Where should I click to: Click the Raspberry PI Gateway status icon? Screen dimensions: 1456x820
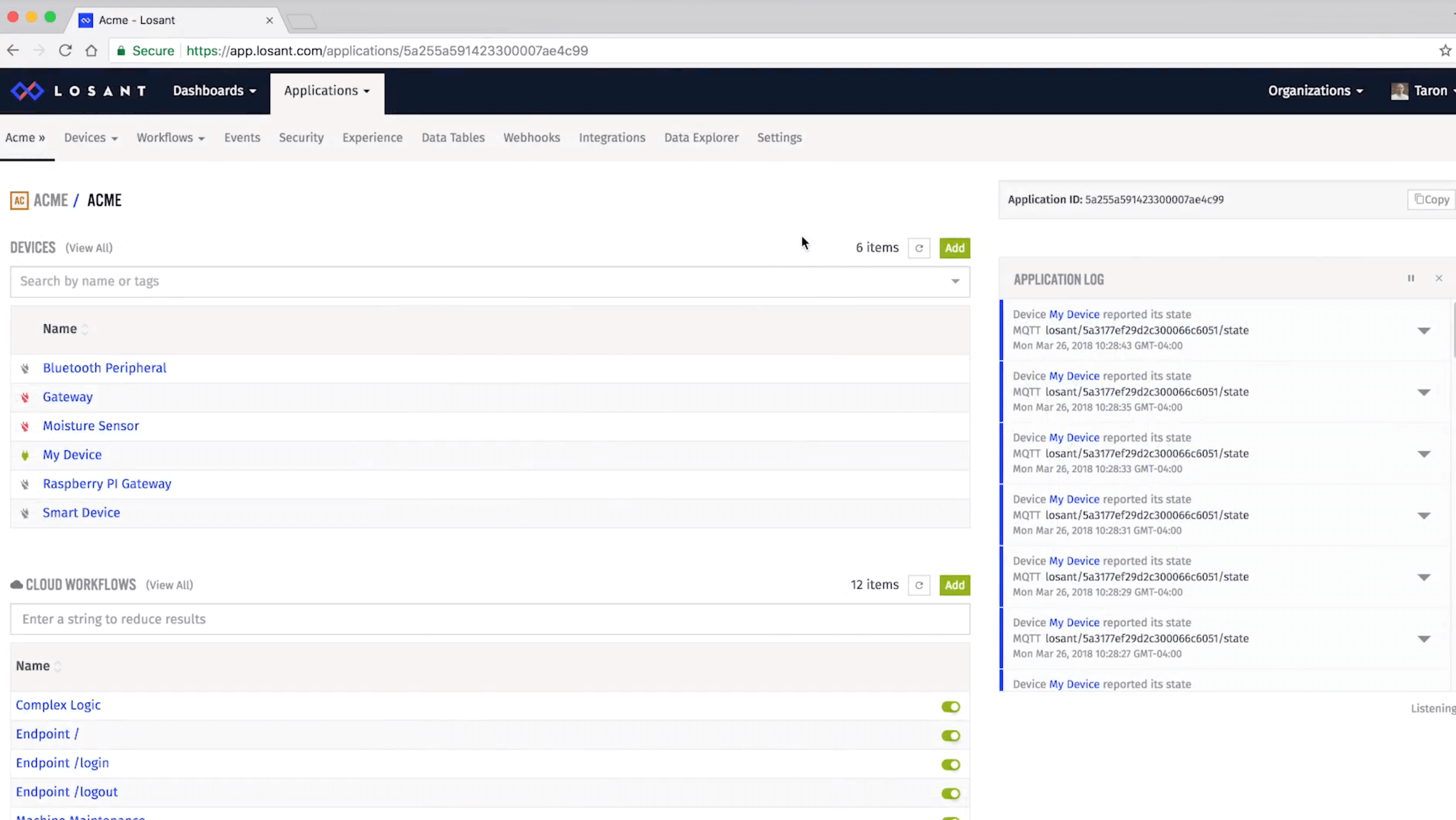coord(25,484)
